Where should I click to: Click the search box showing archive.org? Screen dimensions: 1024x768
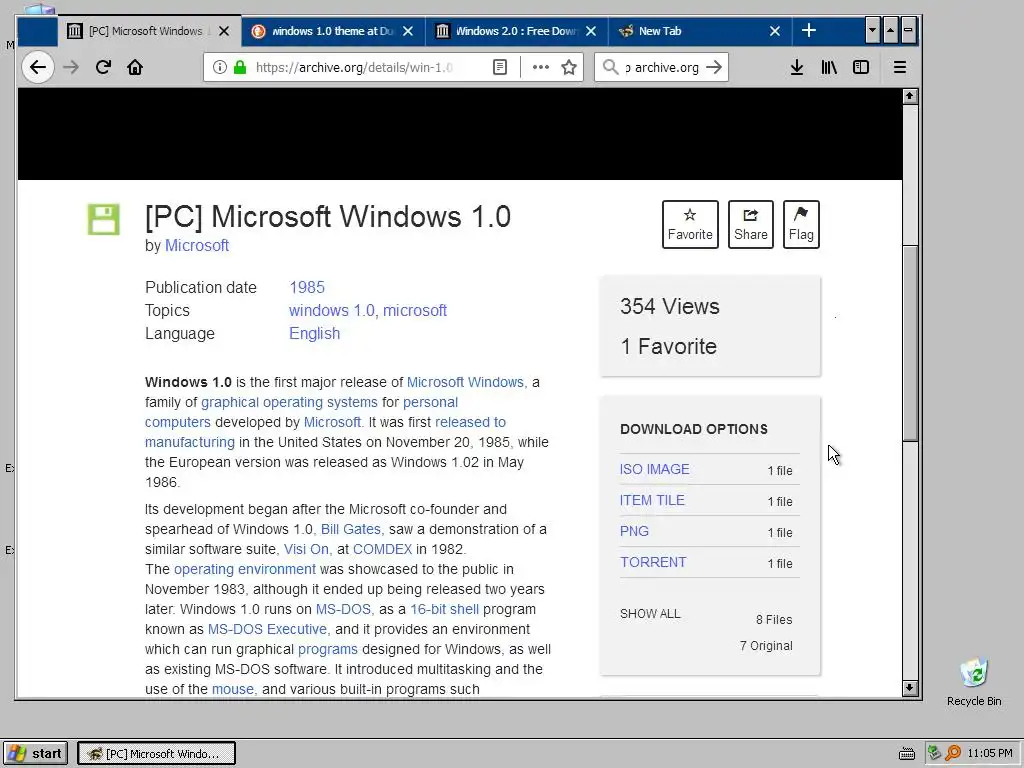[662, 67]
